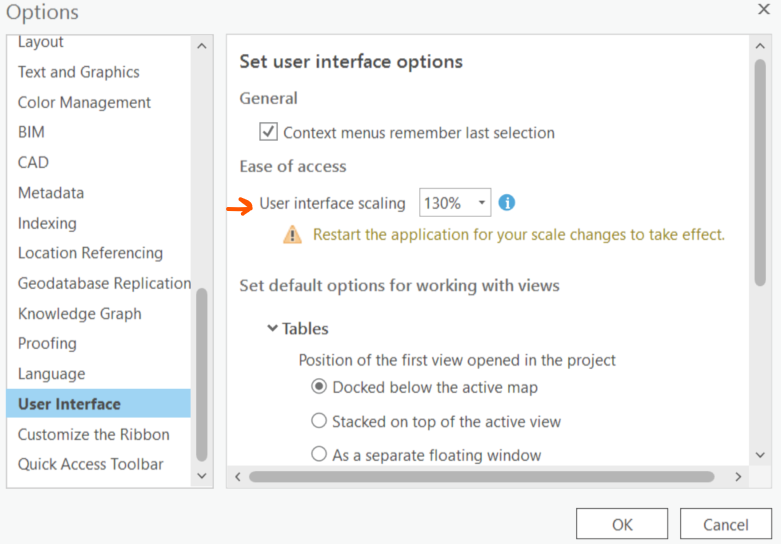This screenshot has width=781, height=544.
Task: Open Customize the Ribbon options
Action: pos(94,434)
